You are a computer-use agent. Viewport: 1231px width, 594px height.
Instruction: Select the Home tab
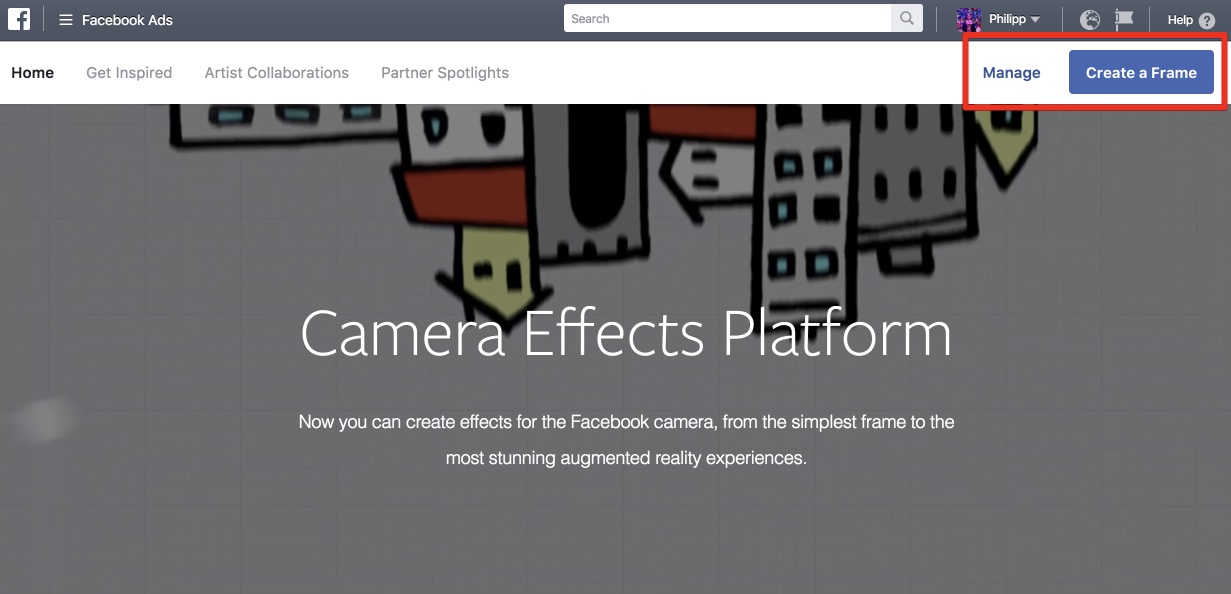pyautogui.click(x=32, y=73)
